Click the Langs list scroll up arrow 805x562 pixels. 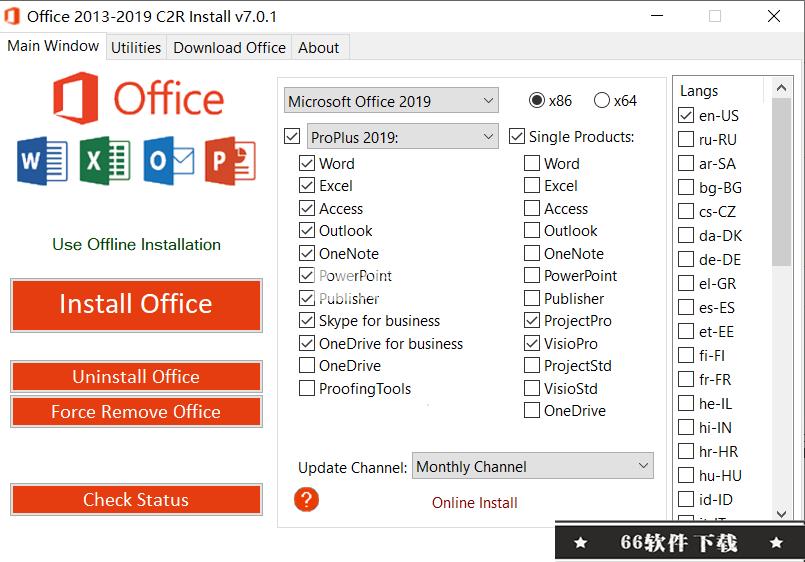click(x=781, y=88)
